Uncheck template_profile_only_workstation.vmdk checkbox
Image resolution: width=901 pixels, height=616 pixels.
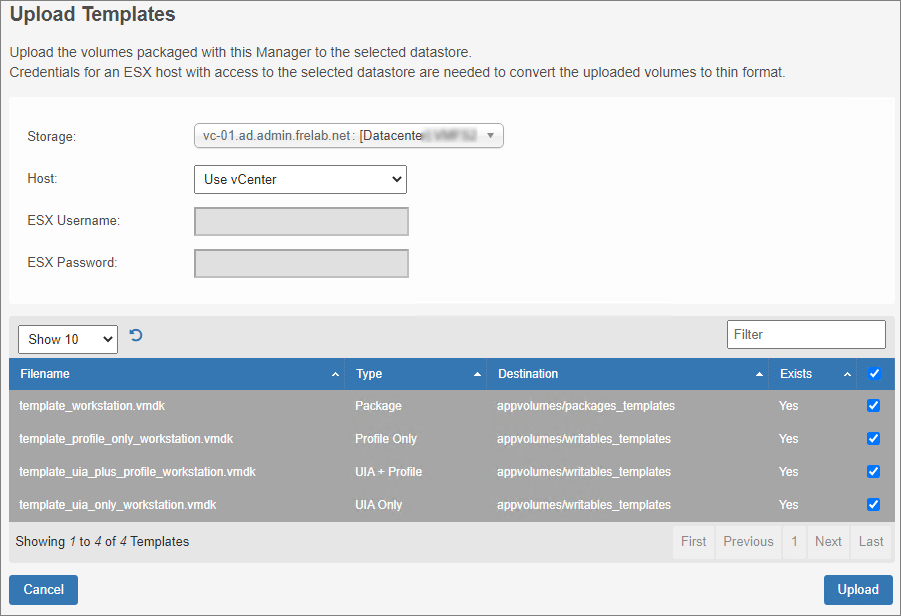pyautogui.click(x=873, y=439)
